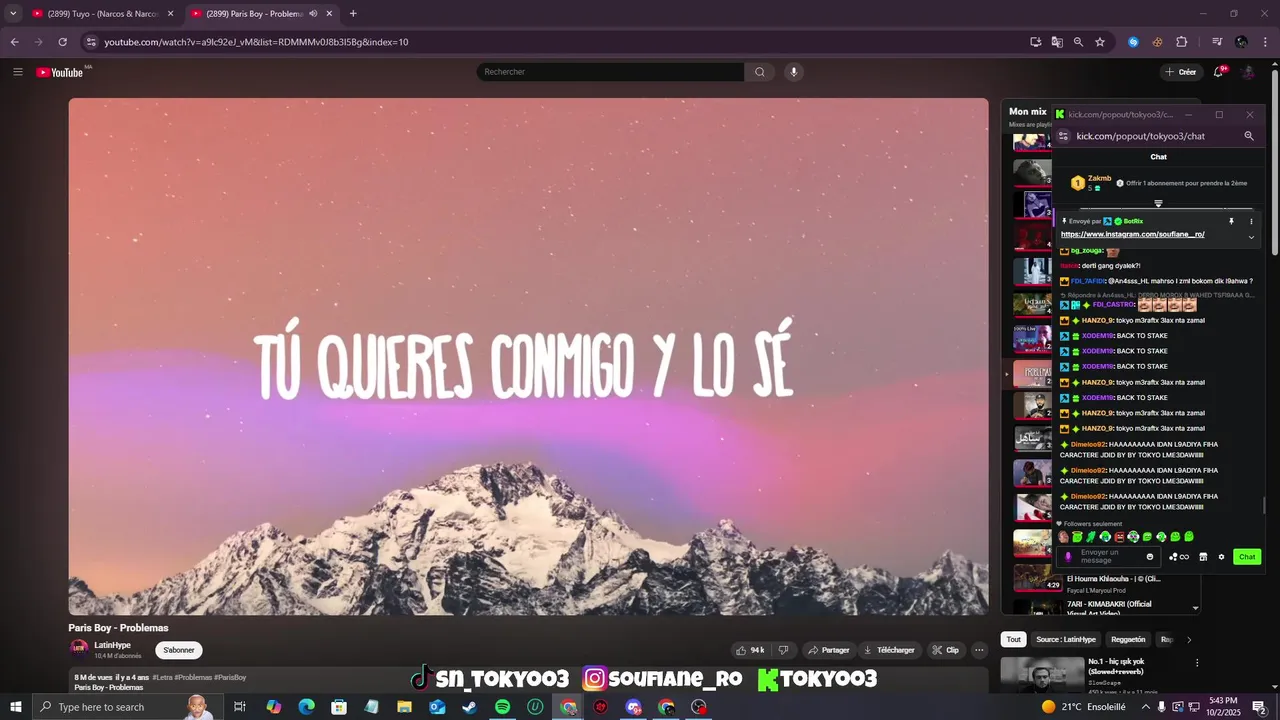Unpin the pinned BotRix message

pos(1231,221)
